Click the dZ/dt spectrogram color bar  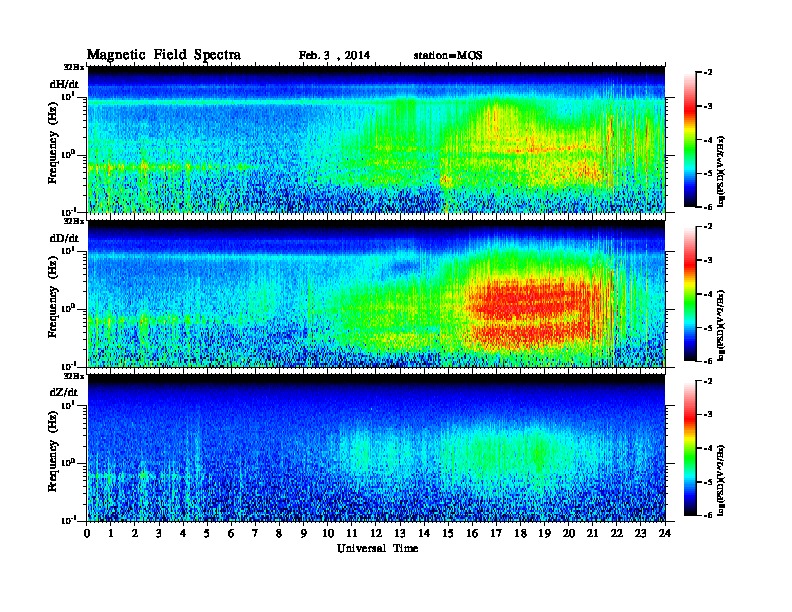pos(690,448)
